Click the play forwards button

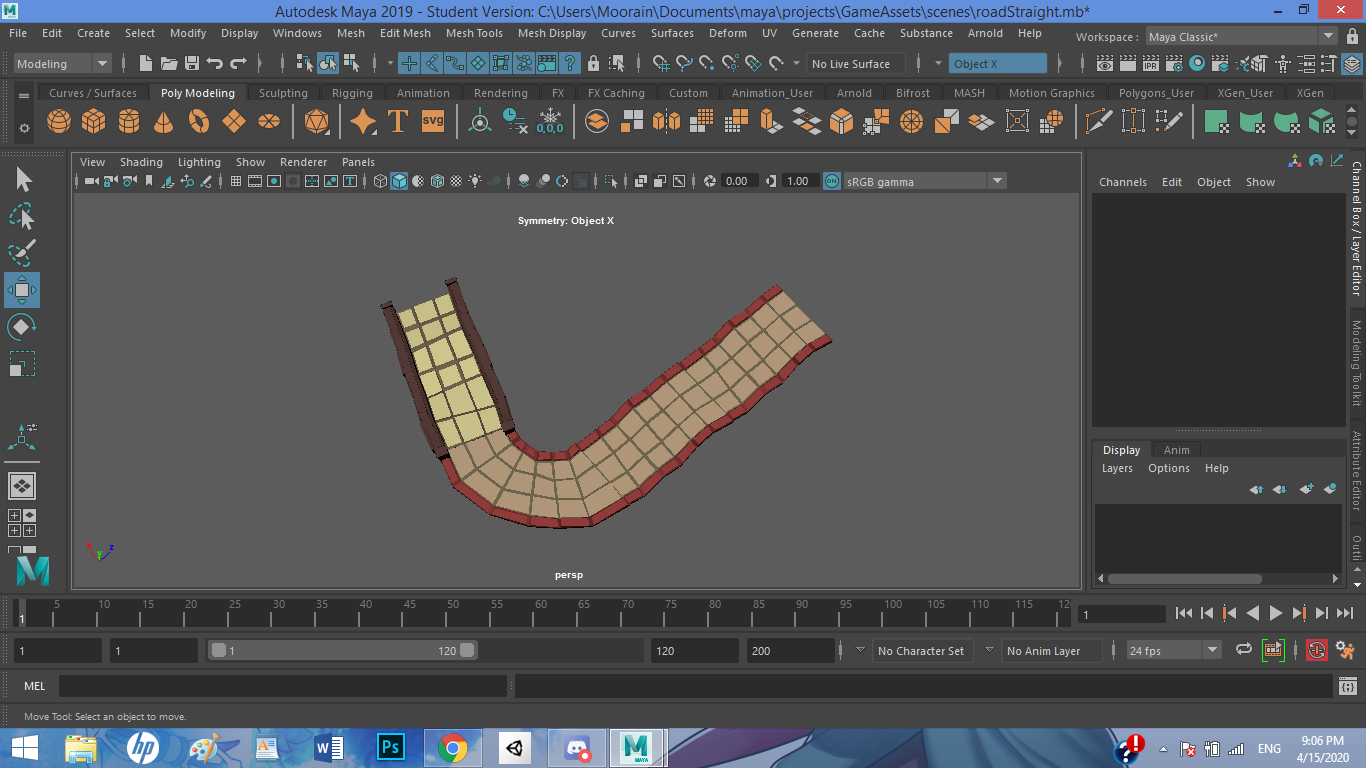click(x=1276, y=613)
